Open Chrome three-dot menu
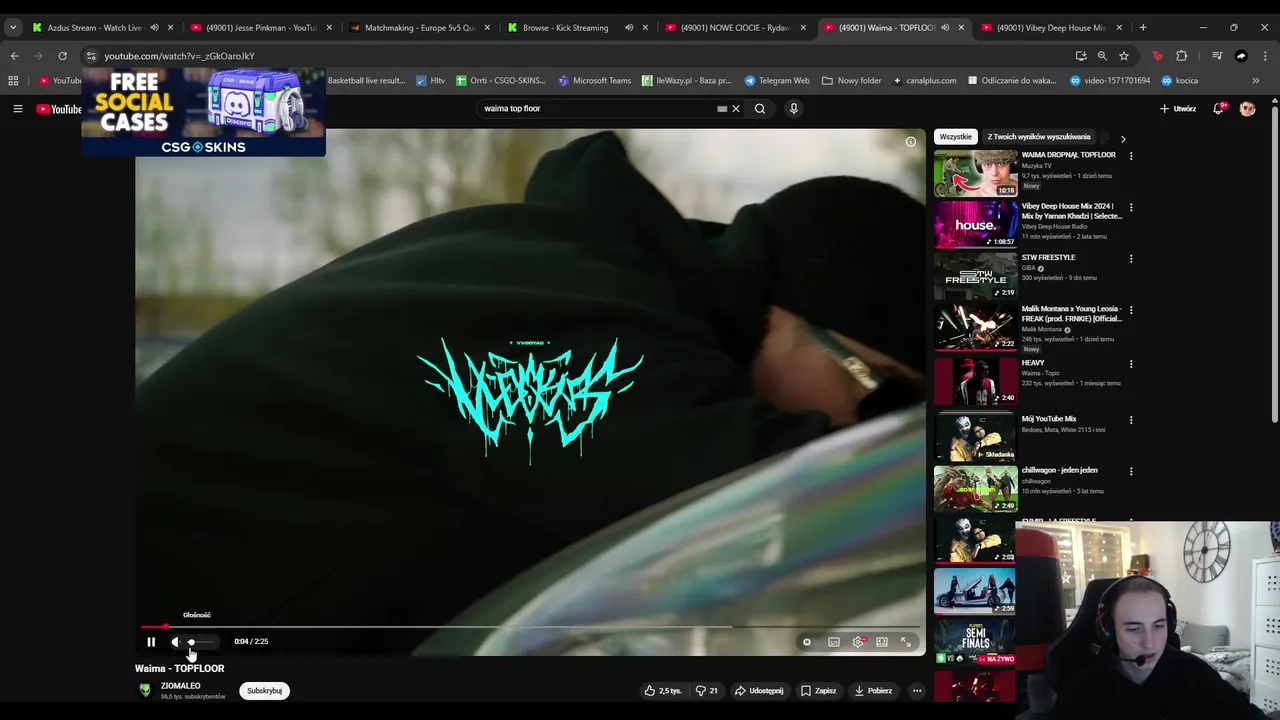 1265,56
